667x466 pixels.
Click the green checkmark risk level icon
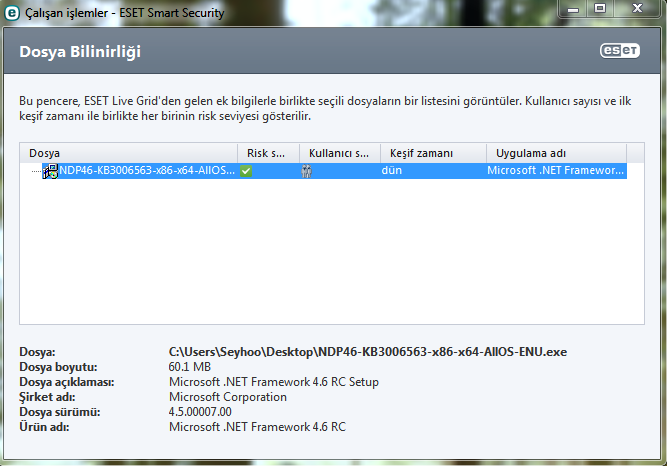pos(246,171)
